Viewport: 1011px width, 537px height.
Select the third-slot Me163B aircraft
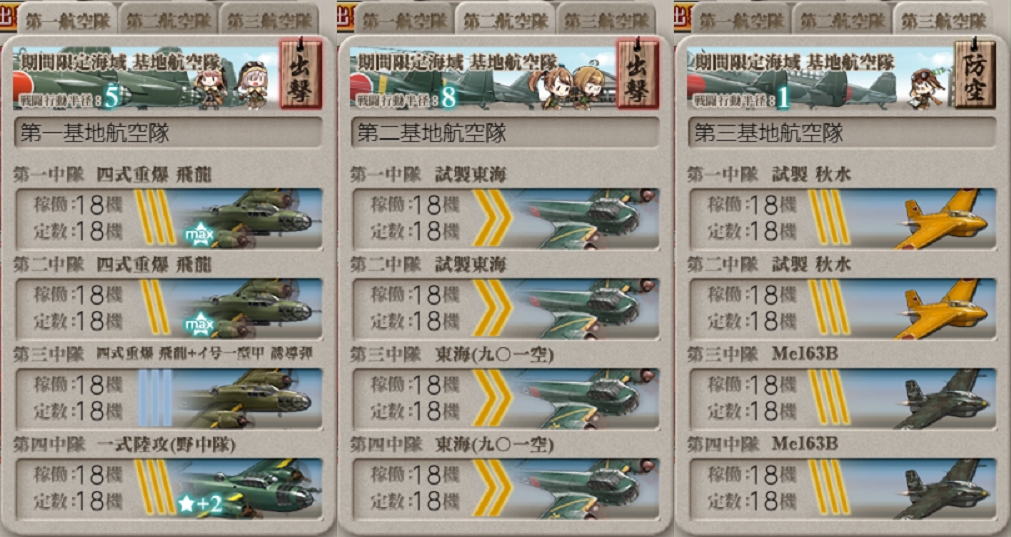[843, 398]
